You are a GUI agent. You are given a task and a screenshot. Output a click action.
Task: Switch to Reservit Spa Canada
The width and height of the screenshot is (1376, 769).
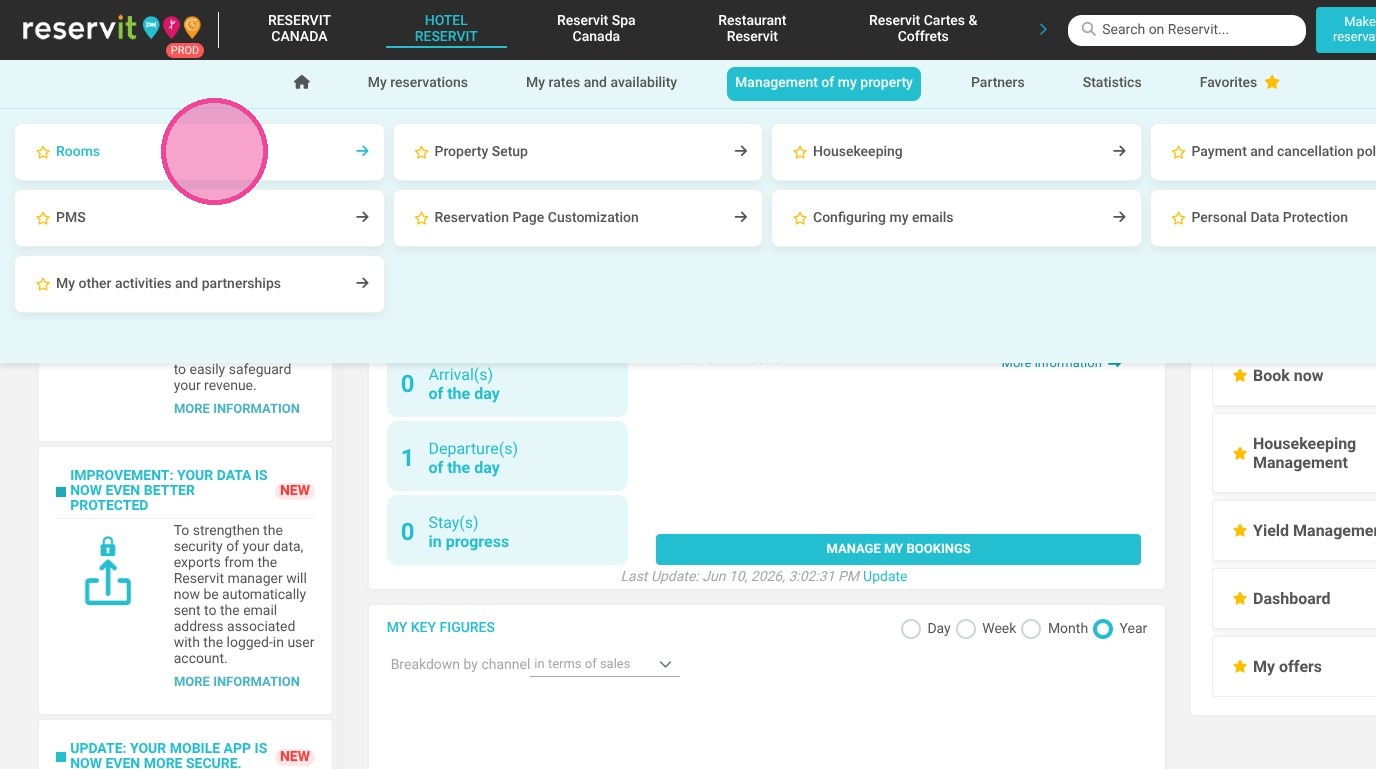(x=596, y=28)
